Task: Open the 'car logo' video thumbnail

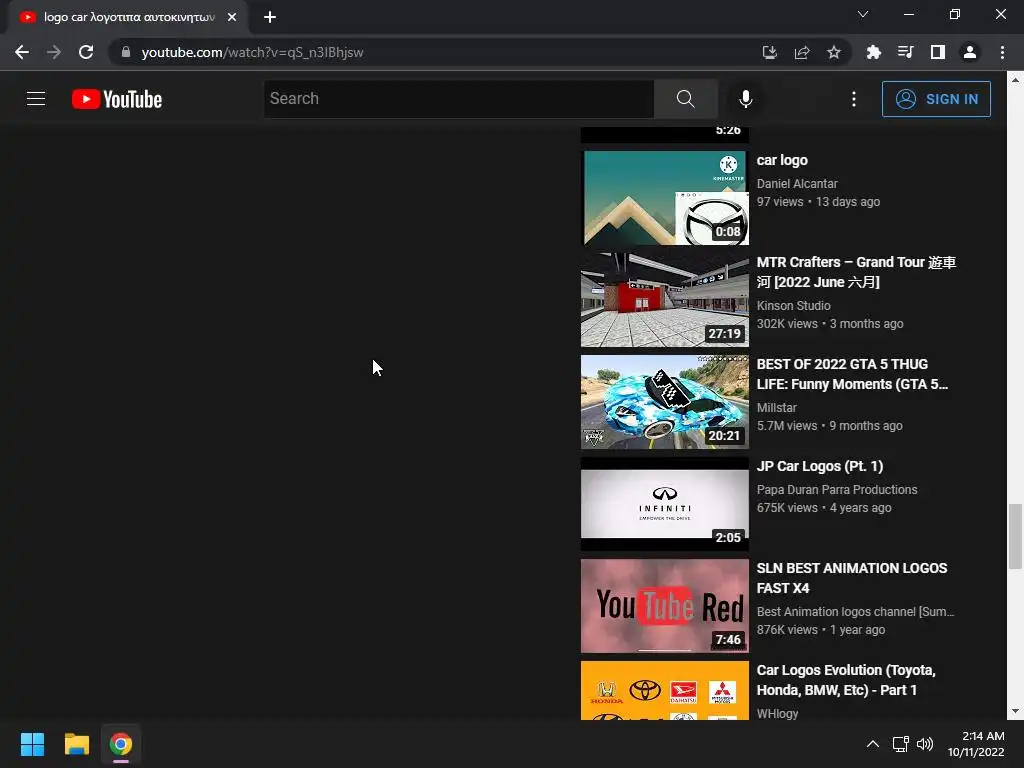Action: [x=665, y=198]
